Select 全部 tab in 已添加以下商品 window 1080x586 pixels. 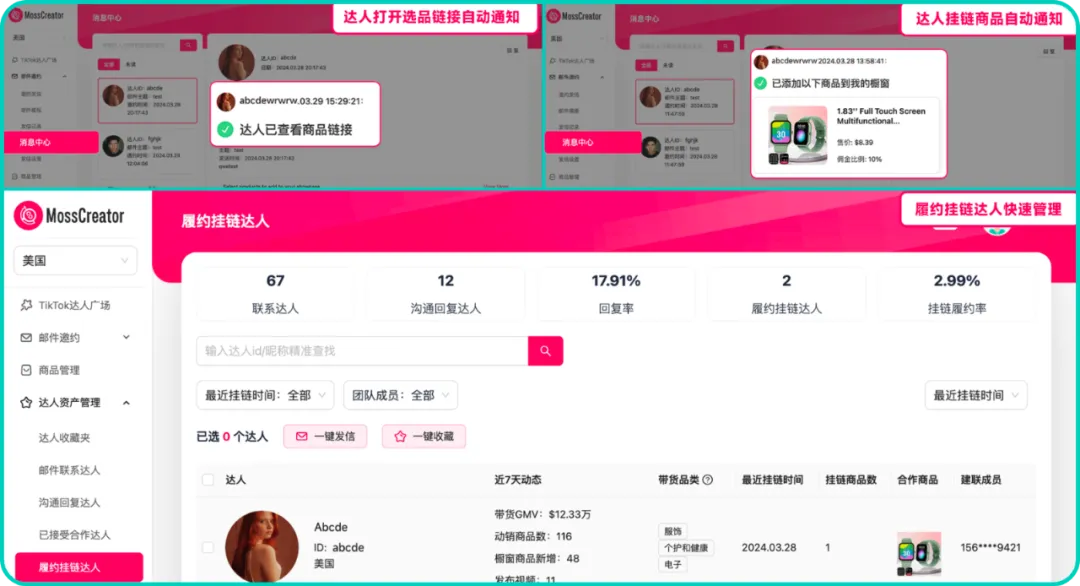[646, 65]
